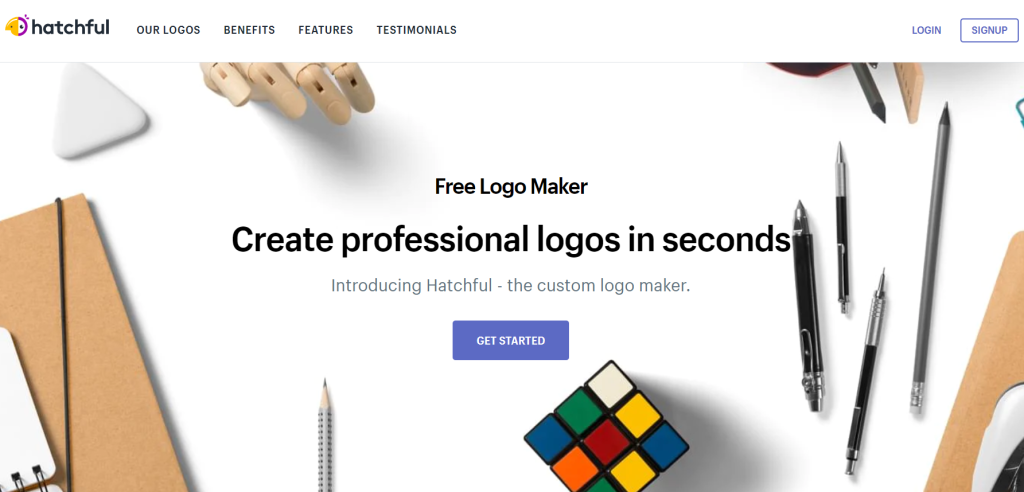Click the red center square on the cube
Screen dimensions: 1024x492
pyautogui.click(x=606, y=441)
